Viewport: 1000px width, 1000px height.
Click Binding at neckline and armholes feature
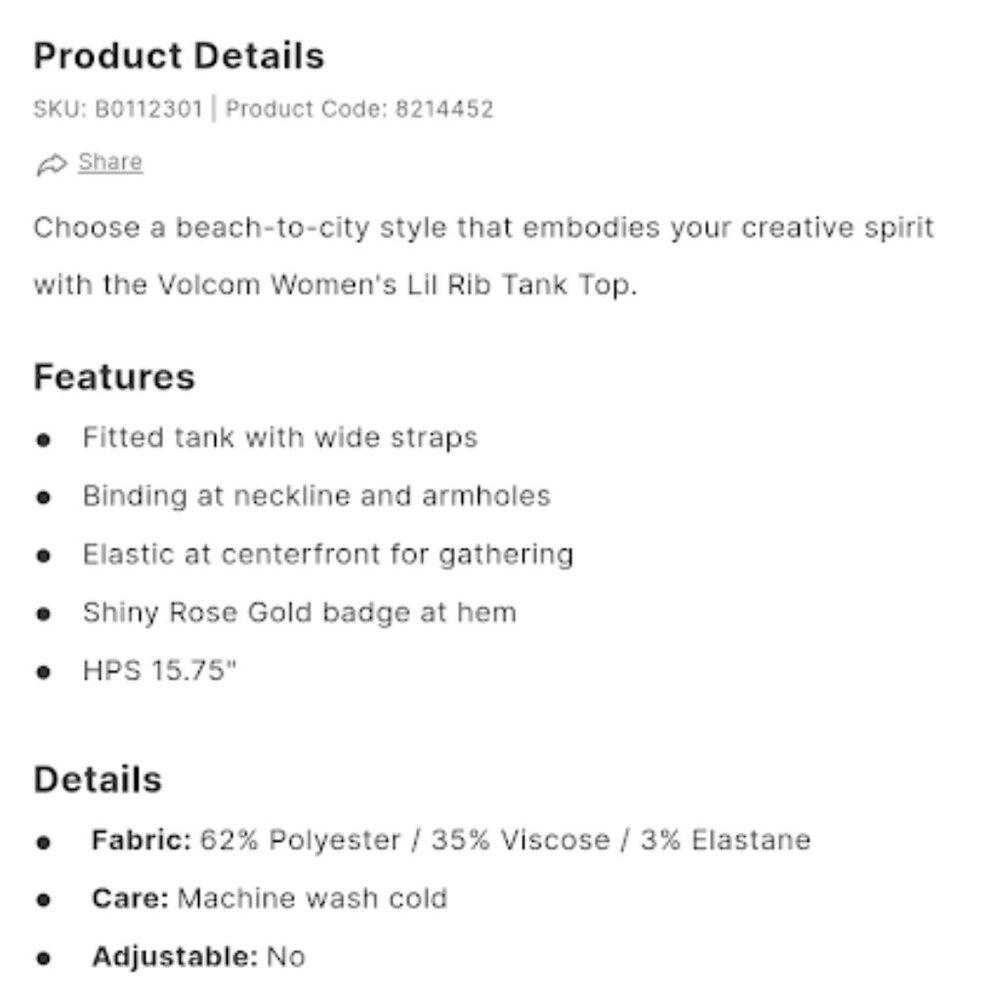[x=316, y=496]
